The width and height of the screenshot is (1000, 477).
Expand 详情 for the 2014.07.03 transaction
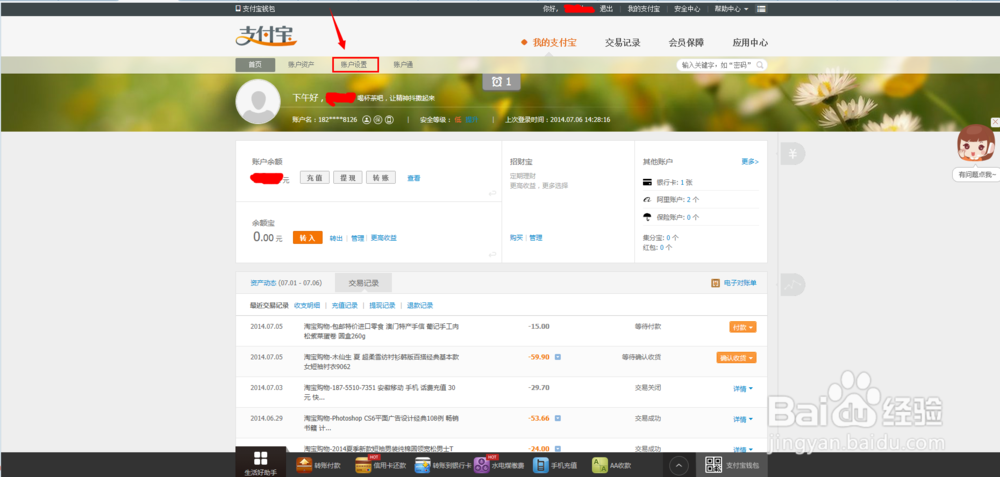coord(743,388)
